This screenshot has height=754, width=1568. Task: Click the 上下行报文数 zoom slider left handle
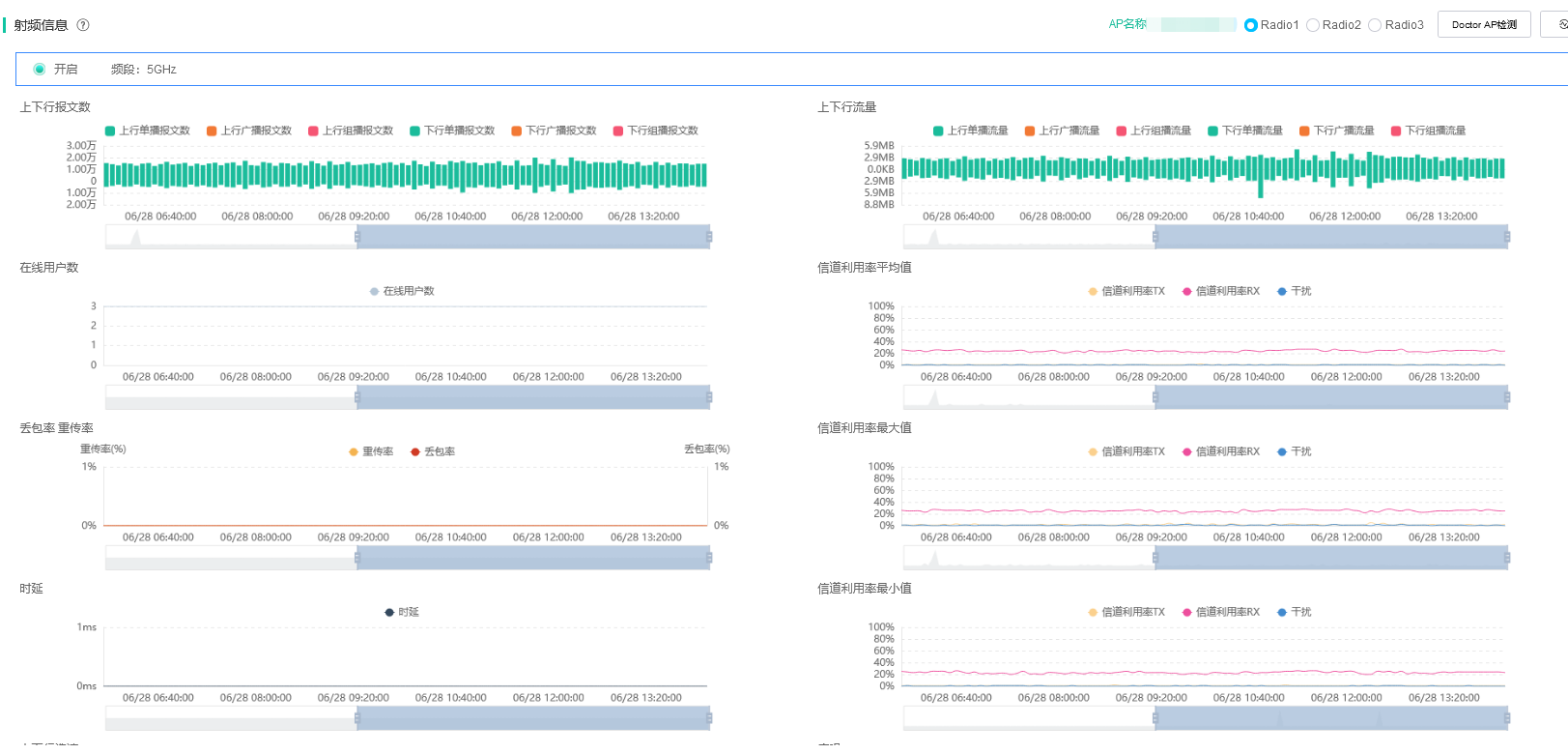[x=357, y=237]
